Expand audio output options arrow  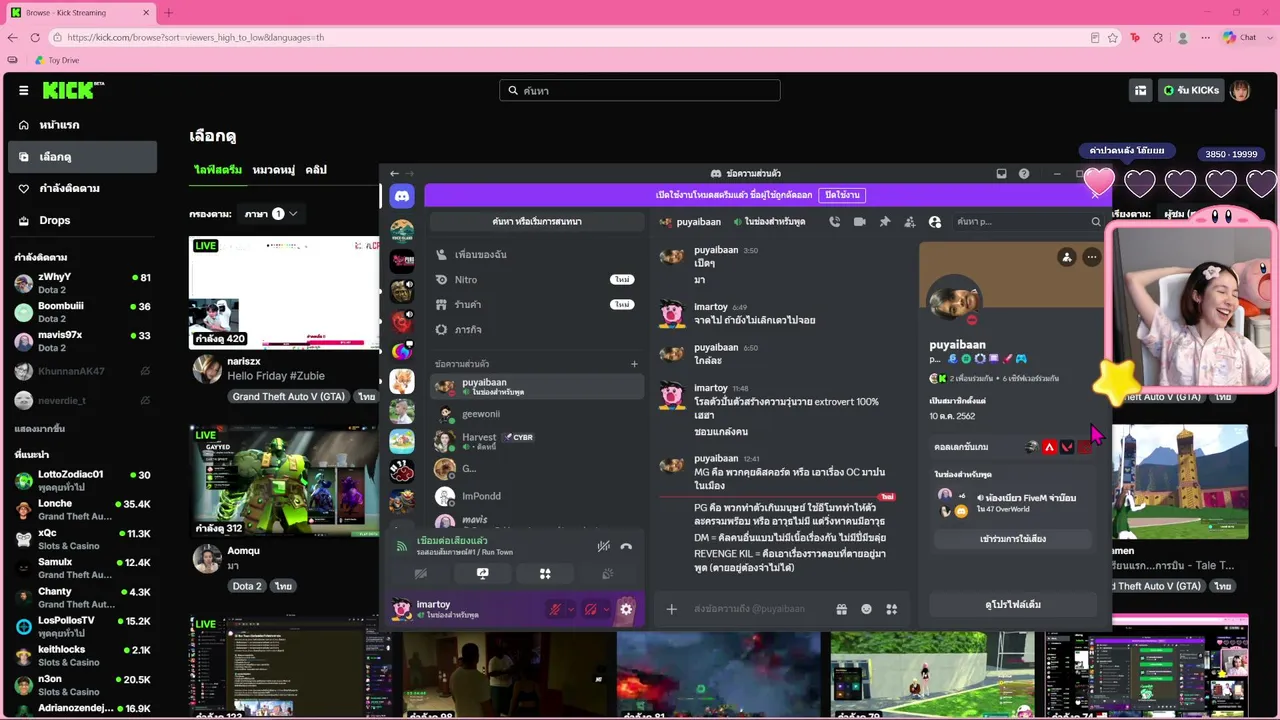(606, 609)
